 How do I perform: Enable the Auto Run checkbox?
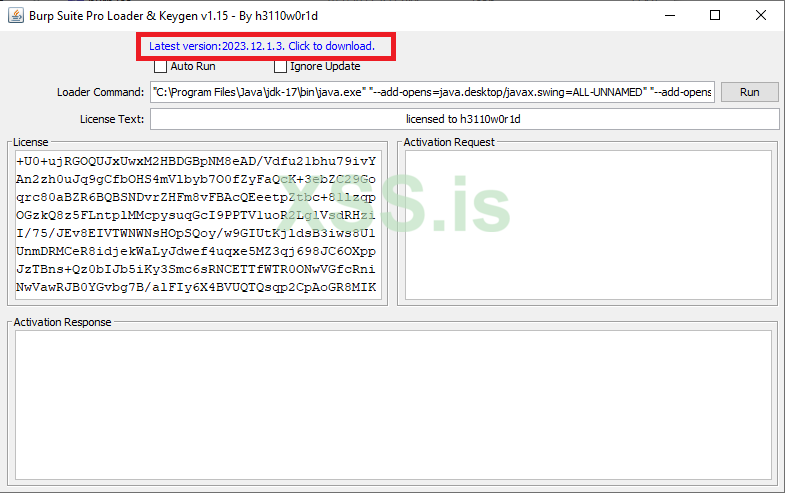[x=160, y=66]
